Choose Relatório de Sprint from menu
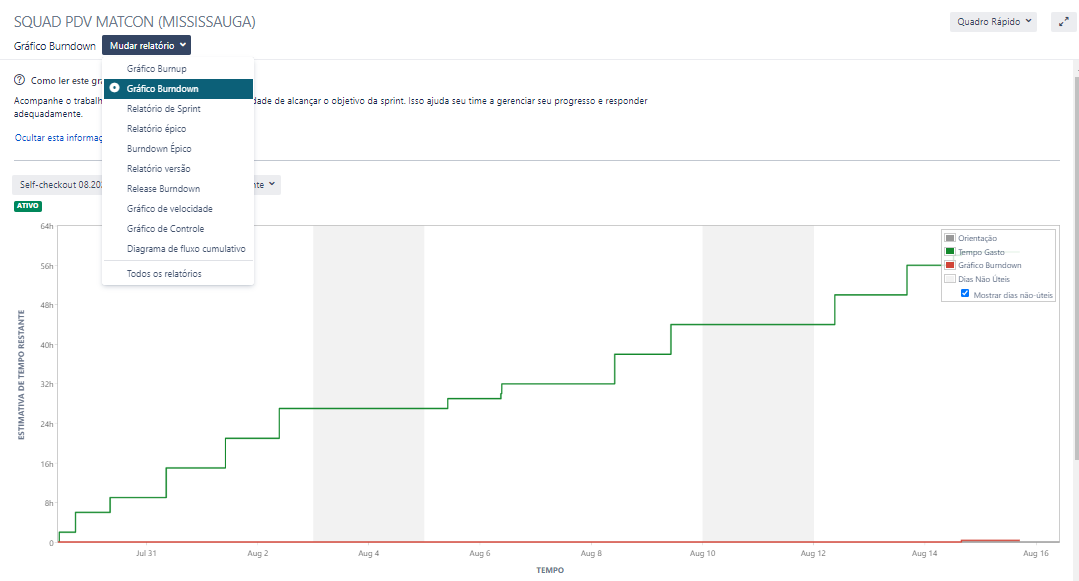The width and height of the screenshot is (1079, 581). click(165, 108)
